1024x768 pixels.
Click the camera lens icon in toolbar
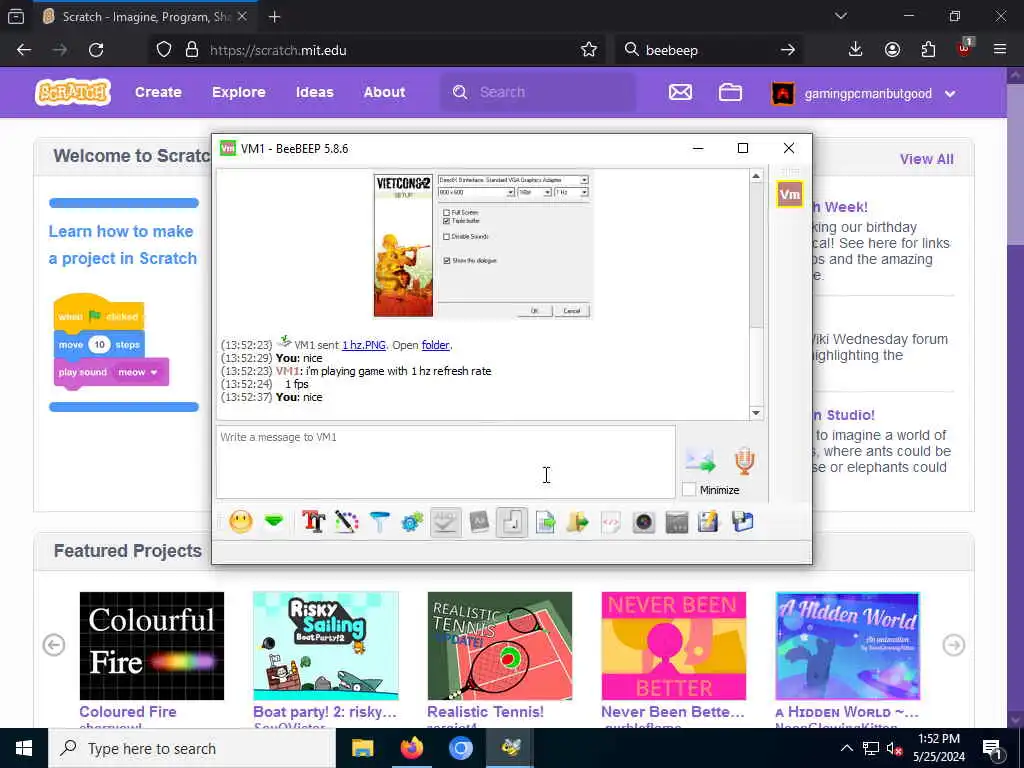pyautogui.click(x=643, y=522)
